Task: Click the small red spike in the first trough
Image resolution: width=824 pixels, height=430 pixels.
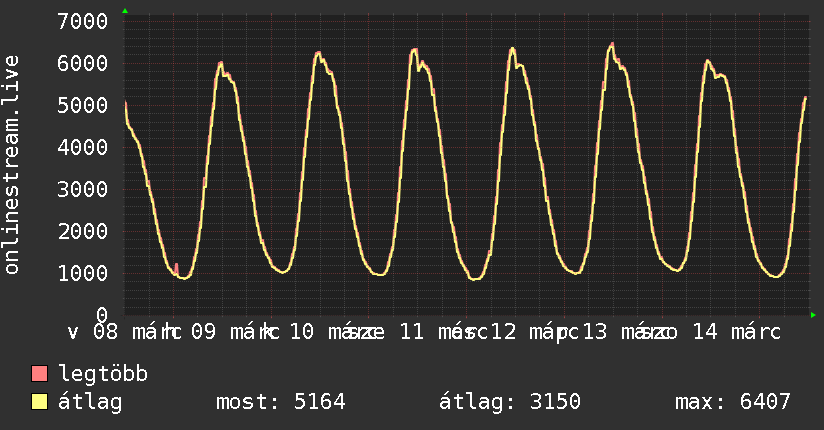Action: [x=176, y=266]
